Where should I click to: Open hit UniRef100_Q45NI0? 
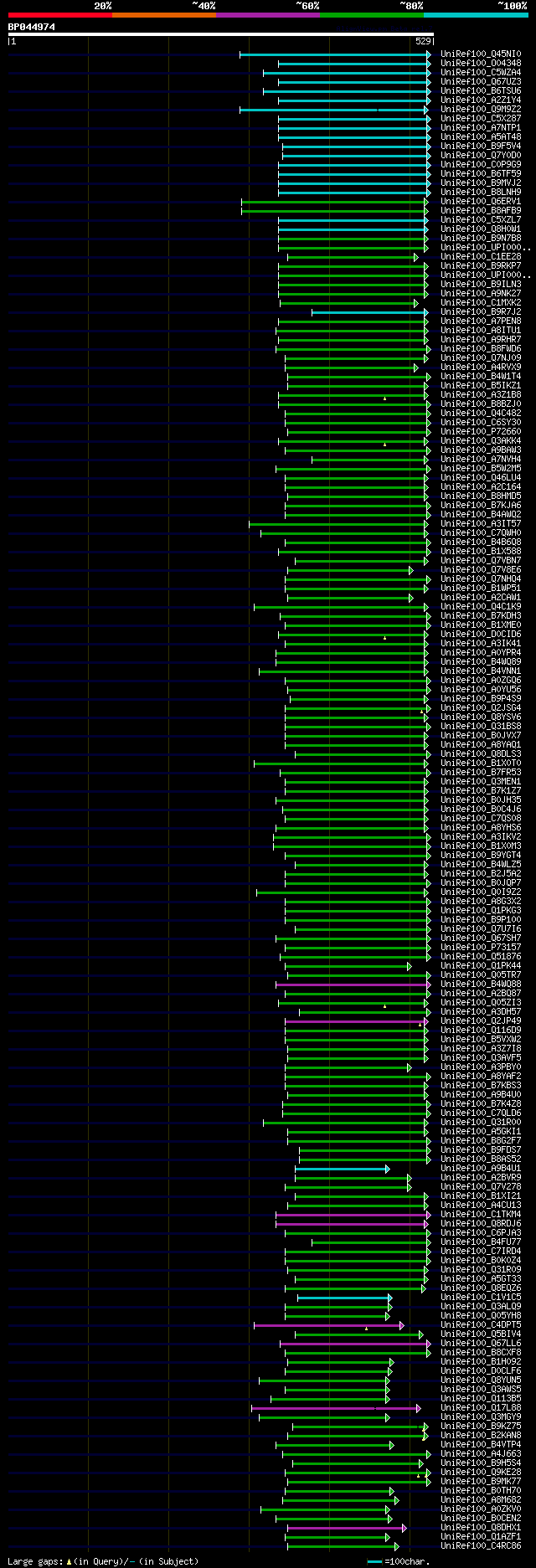coord(481,54)
